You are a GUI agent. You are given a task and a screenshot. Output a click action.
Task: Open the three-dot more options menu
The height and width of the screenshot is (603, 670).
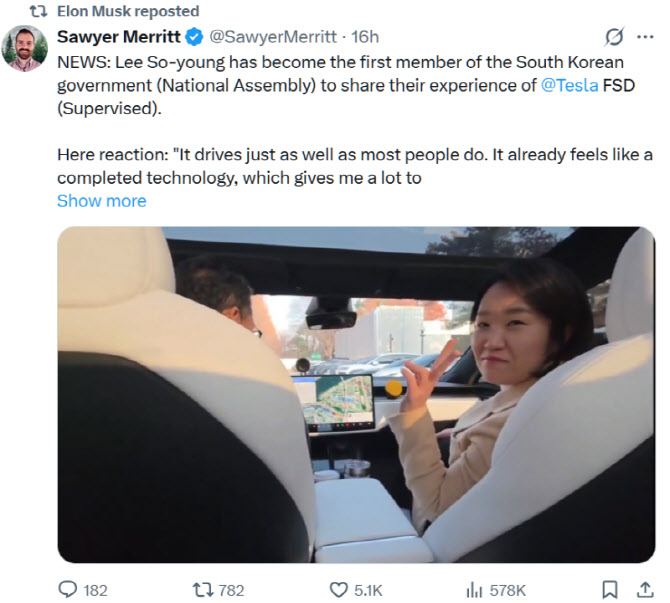coord(645,37)
